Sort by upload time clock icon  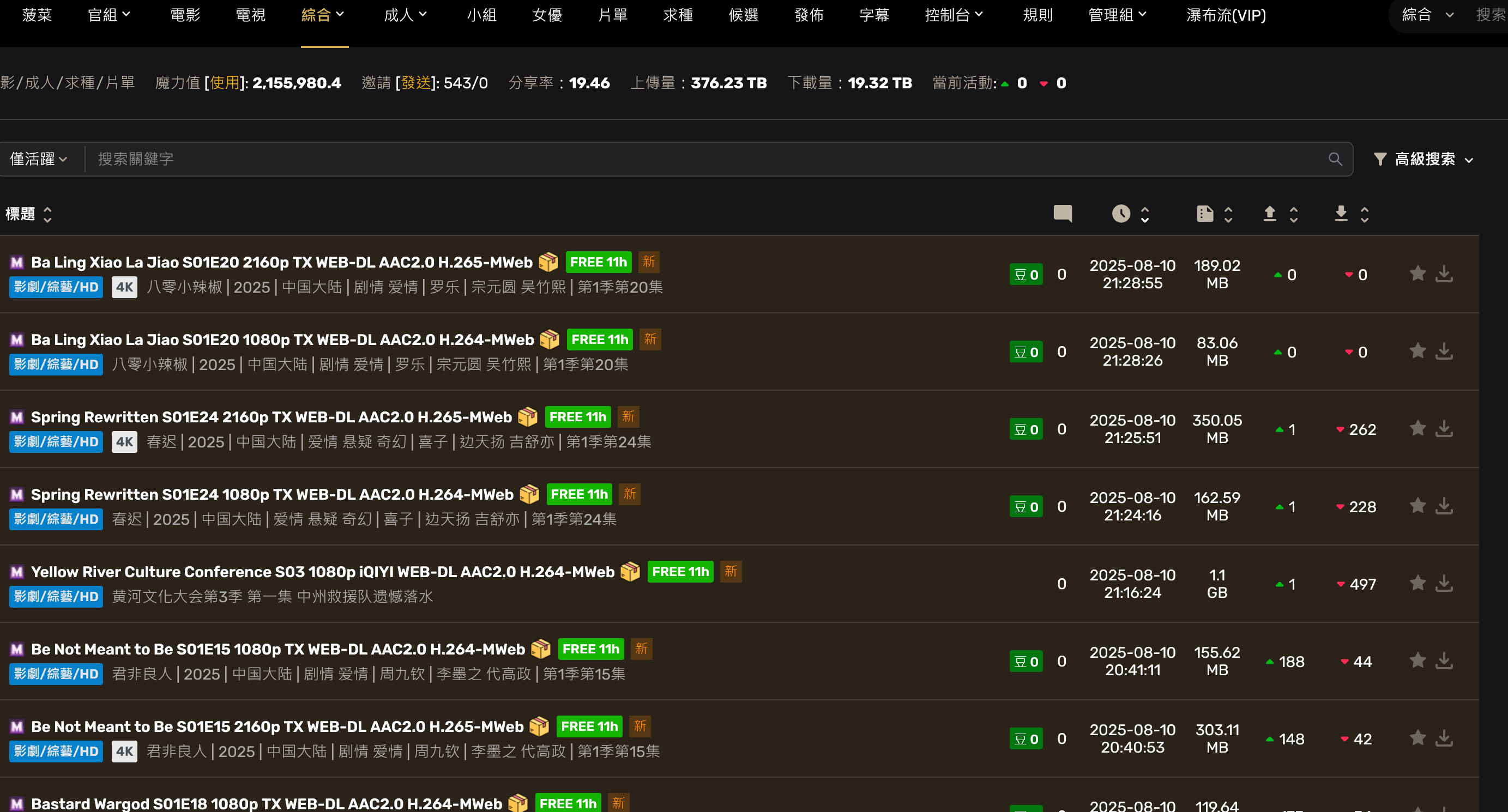click(1120, 214)
